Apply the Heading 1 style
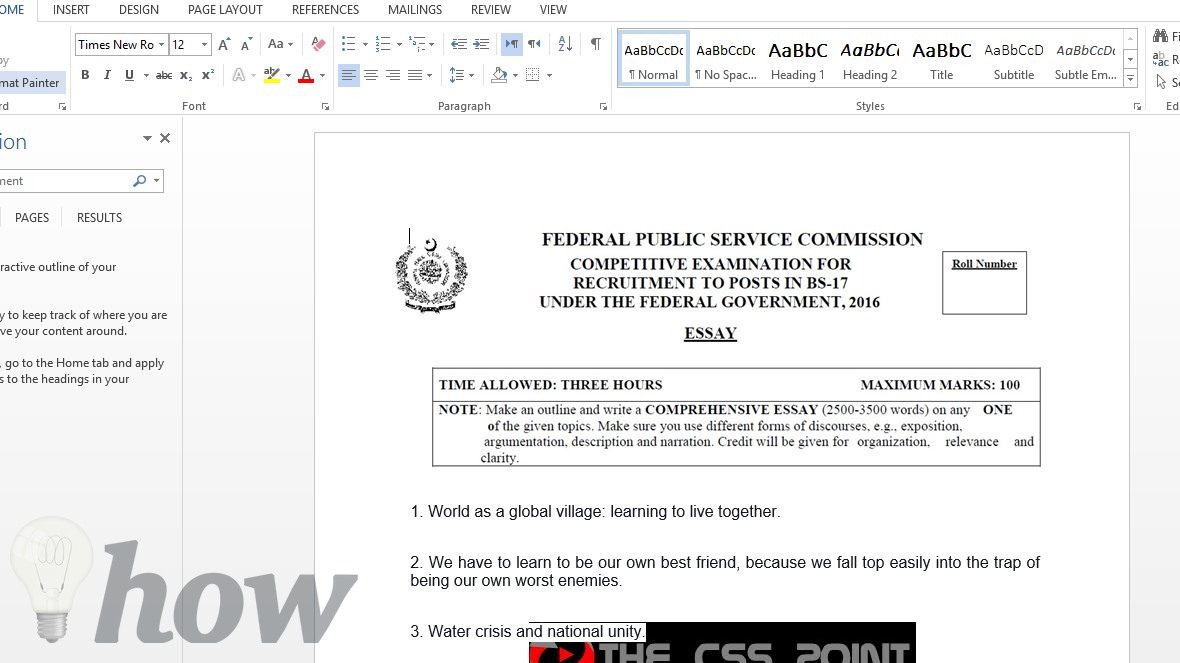This screenshot has width=1180, height=663. (798, 59)
